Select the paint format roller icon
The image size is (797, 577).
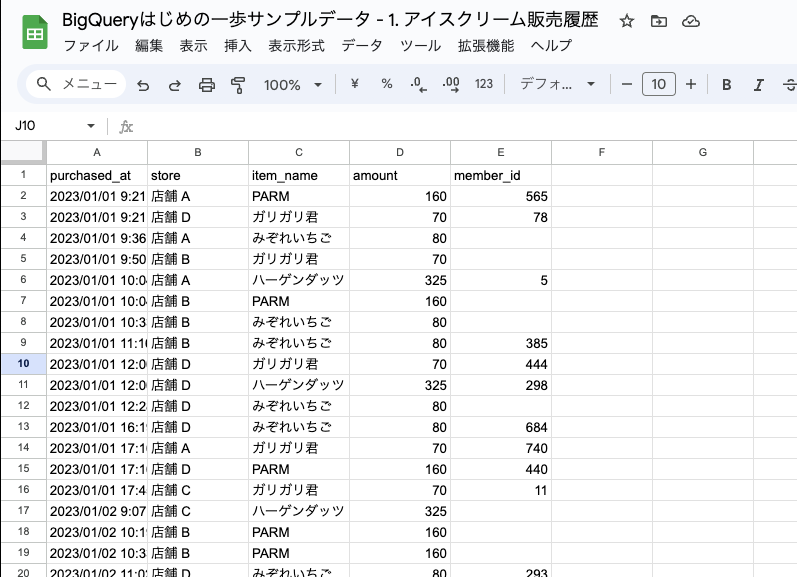click(238, 85)
